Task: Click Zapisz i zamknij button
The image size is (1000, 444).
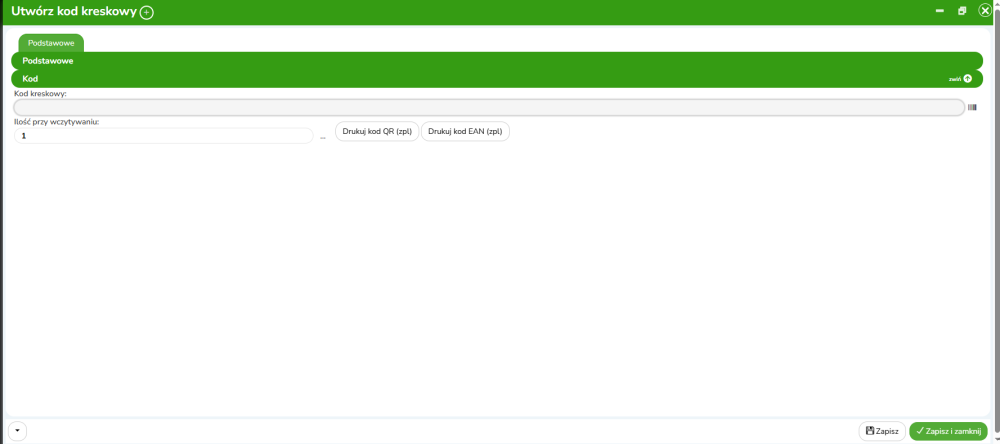Action: click(948, 431)
